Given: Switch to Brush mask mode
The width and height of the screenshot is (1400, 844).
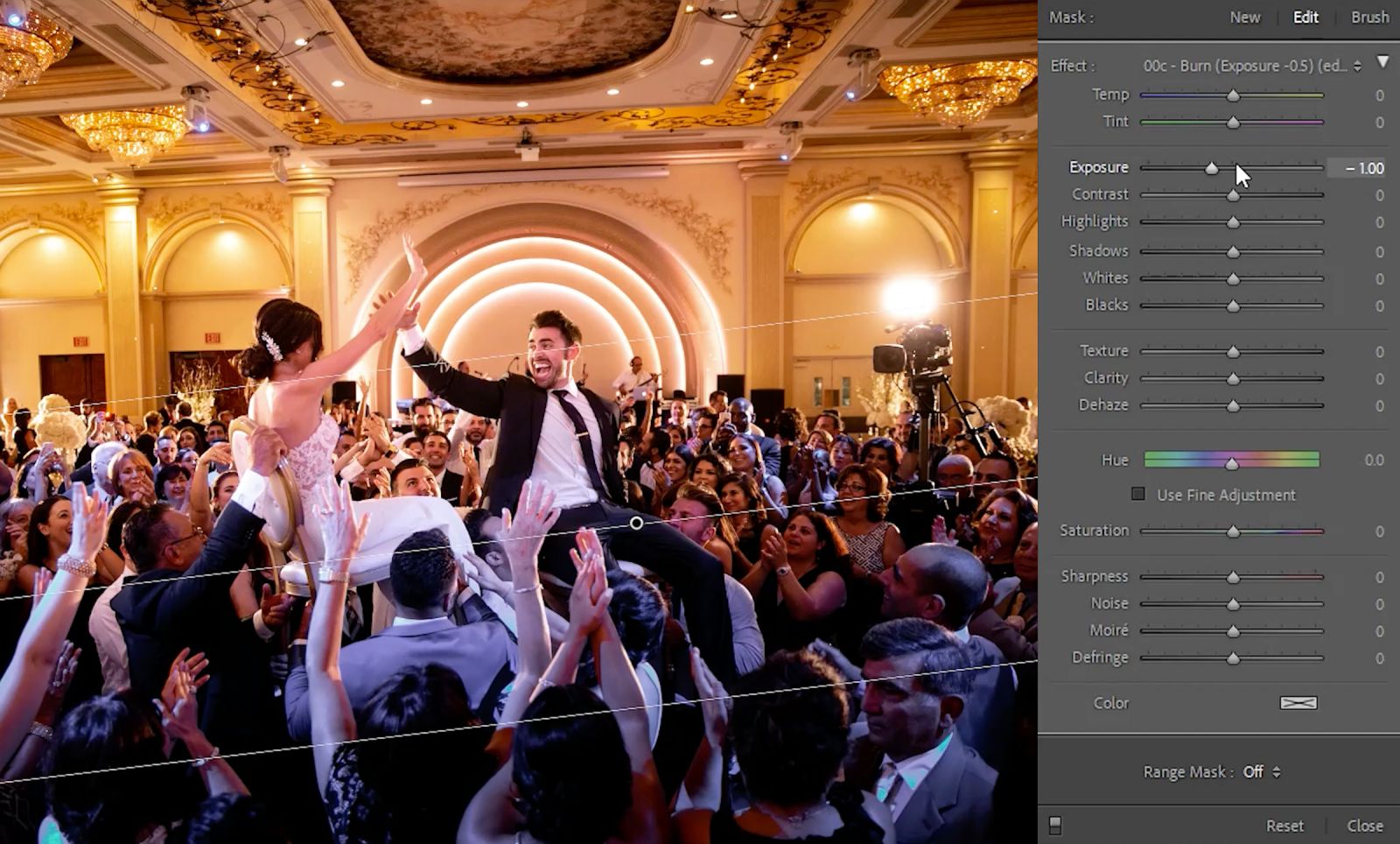Looking at the screenshot, I should coord(1369,17).
